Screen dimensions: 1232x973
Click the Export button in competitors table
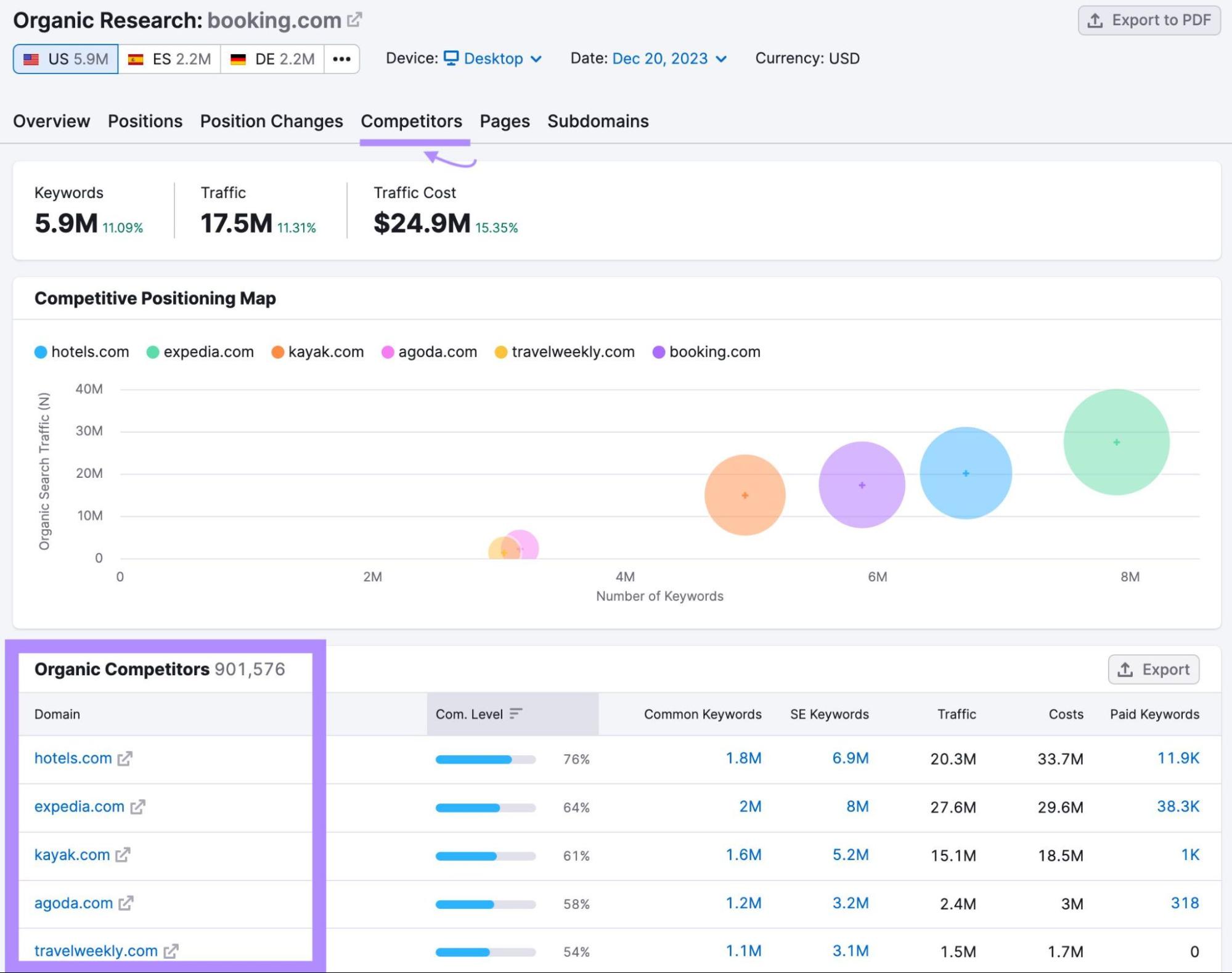click(x=1155, y=669)
